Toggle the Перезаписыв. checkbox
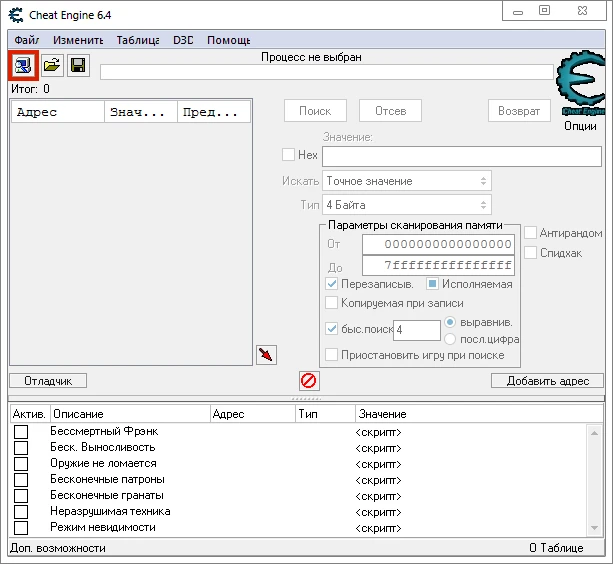Screen dimensions: 613x564 tap(332, 284)
